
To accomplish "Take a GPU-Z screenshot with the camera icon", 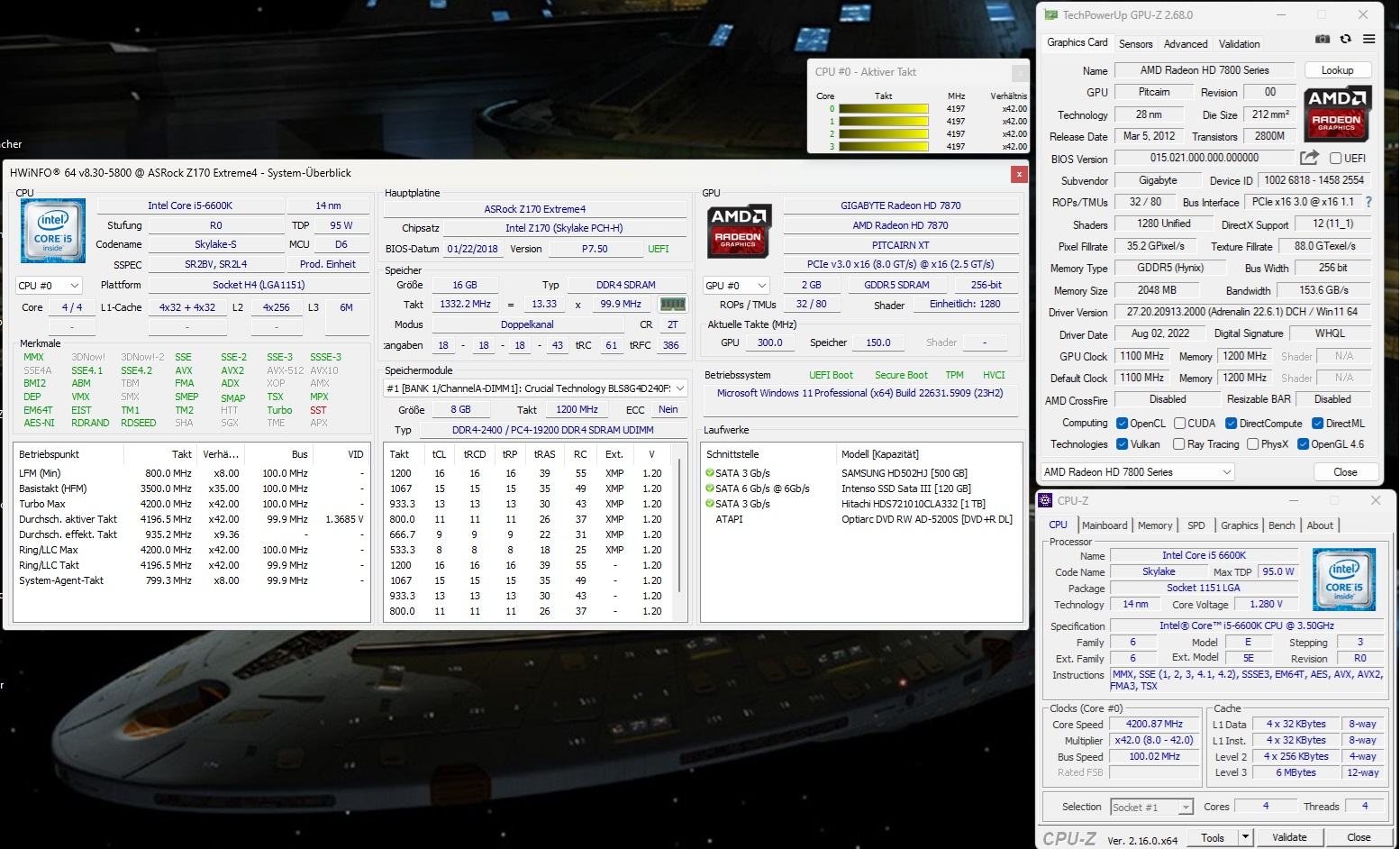I will click(1323, 40).
